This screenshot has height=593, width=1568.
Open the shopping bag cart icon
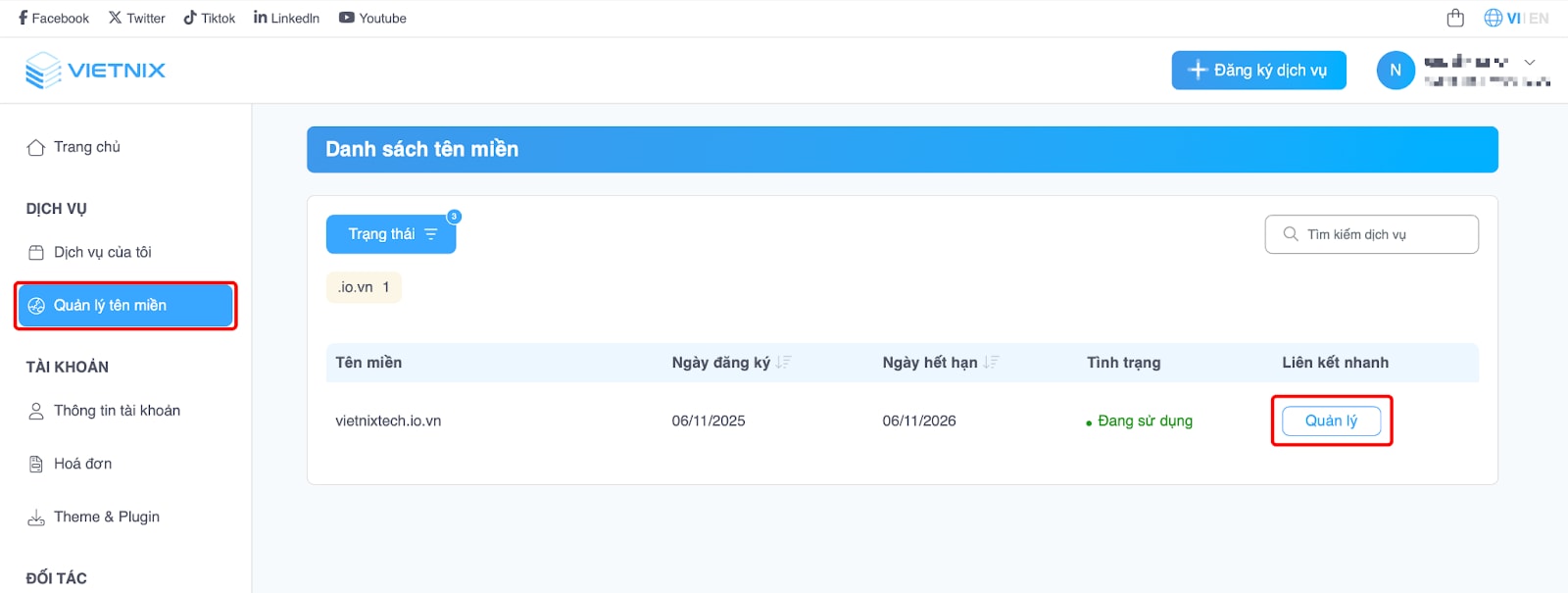1455,18
